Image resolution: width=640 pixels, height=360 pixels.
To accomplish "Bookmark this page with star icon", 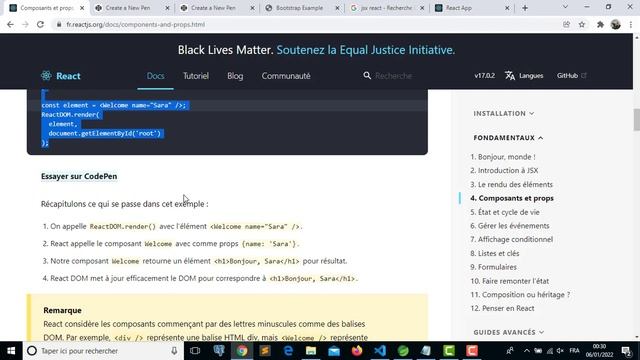I will (x=582, y=24).
